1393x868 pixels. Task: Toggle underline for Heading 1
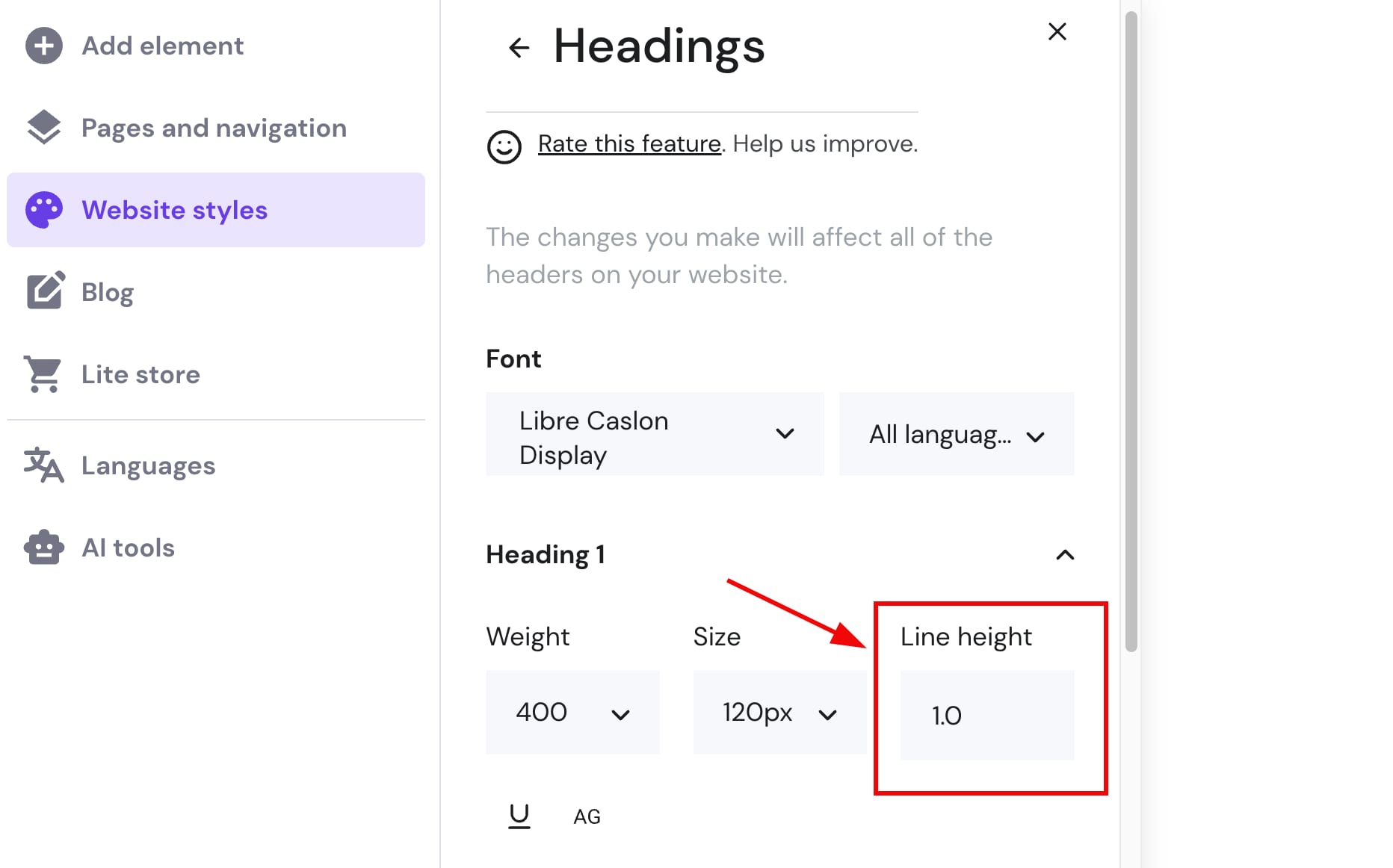519,816
